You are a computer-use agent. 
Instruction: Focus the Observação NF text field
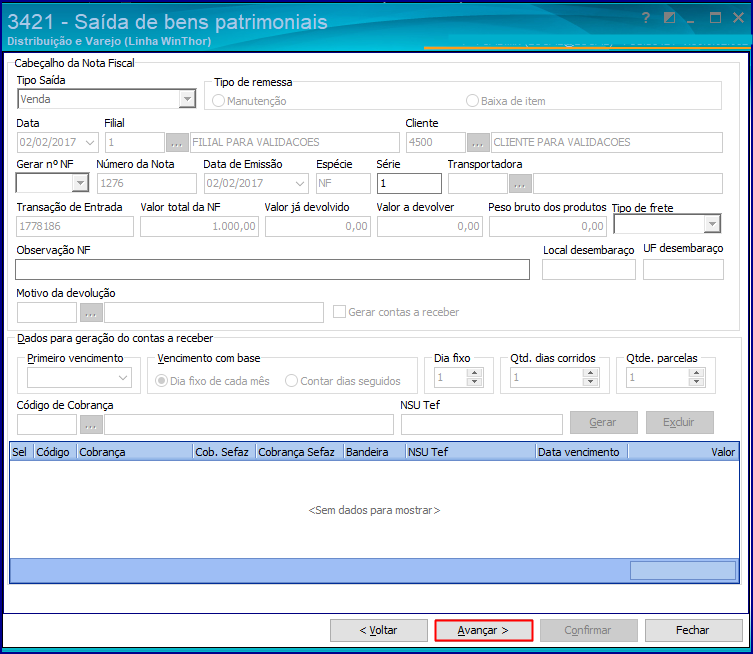pos(272,270)
